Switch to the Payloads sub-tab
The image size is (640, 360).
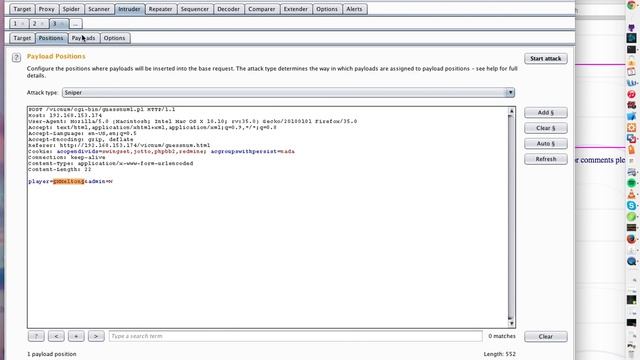(x=83, y=38)
